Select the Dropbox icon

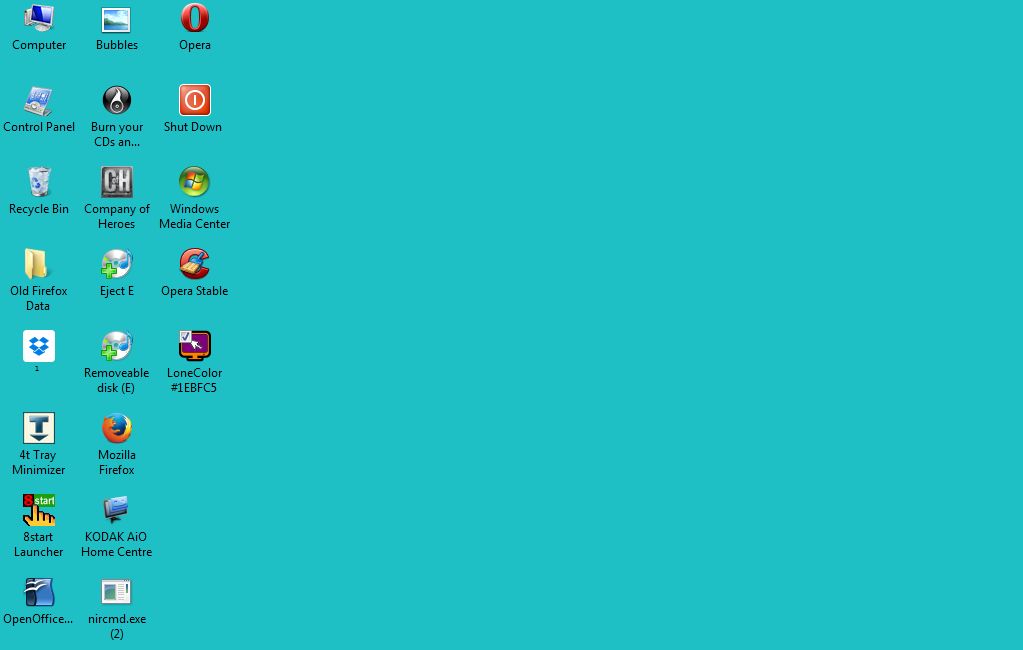pyautogui.click(x=37, y=346)
